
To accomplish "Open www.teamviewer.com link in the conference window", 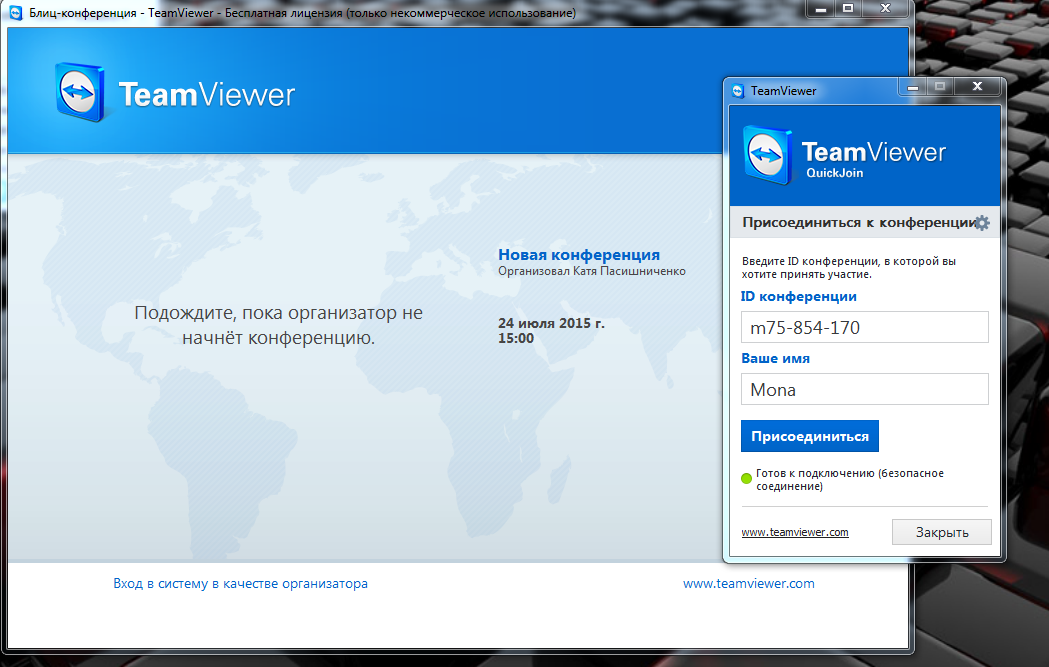I will [749, 583].
